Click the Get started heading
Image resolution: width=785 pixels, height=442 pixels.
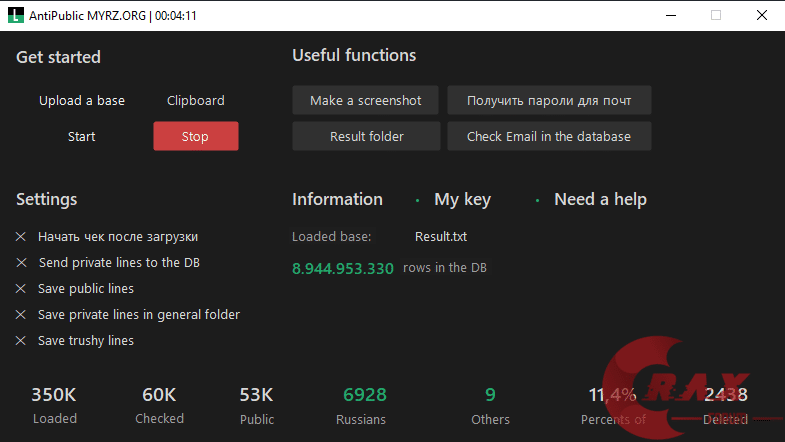58,57
